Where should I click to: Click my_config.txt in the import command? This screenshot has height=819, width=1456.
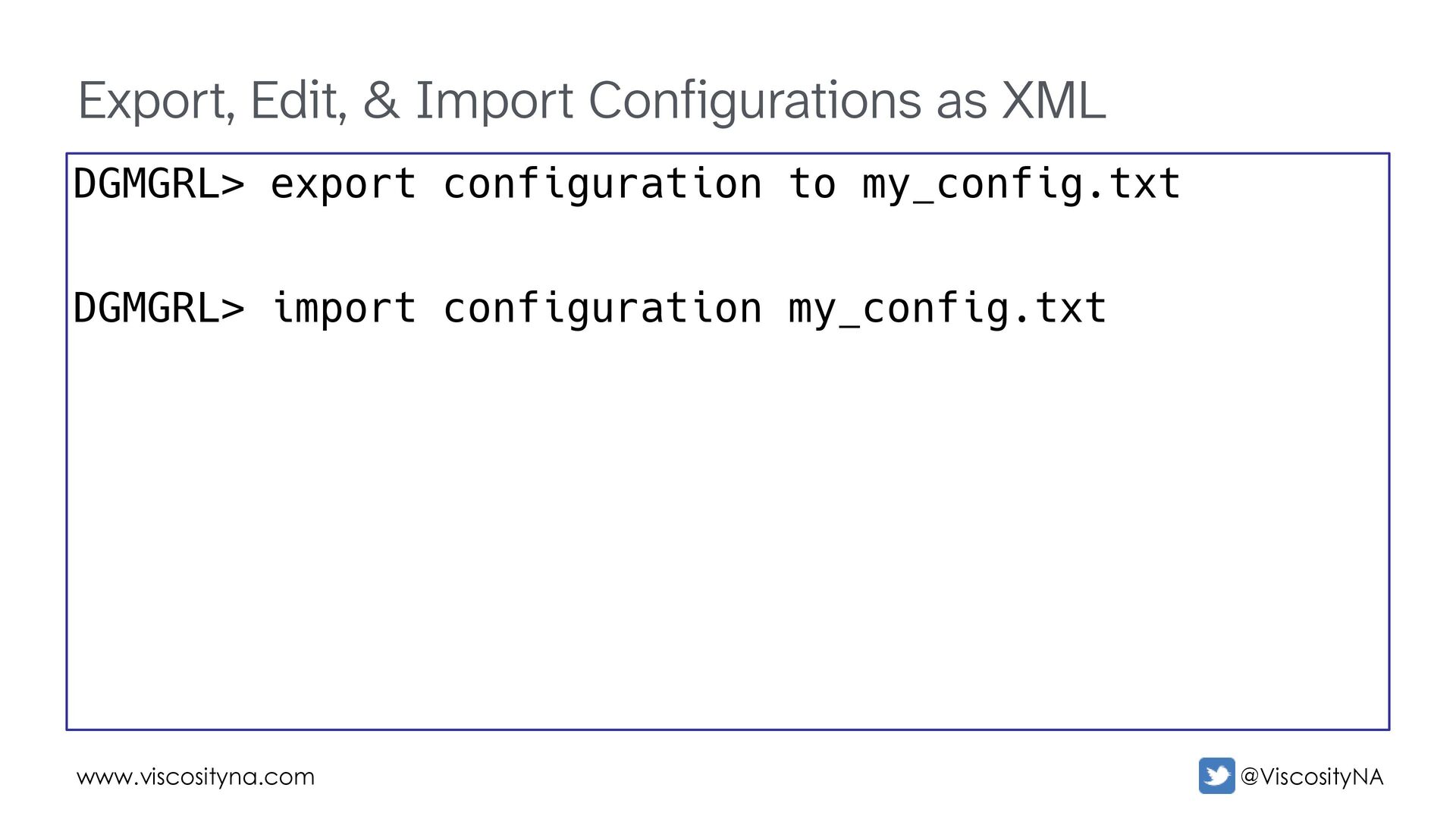click(x=947, y=309)
